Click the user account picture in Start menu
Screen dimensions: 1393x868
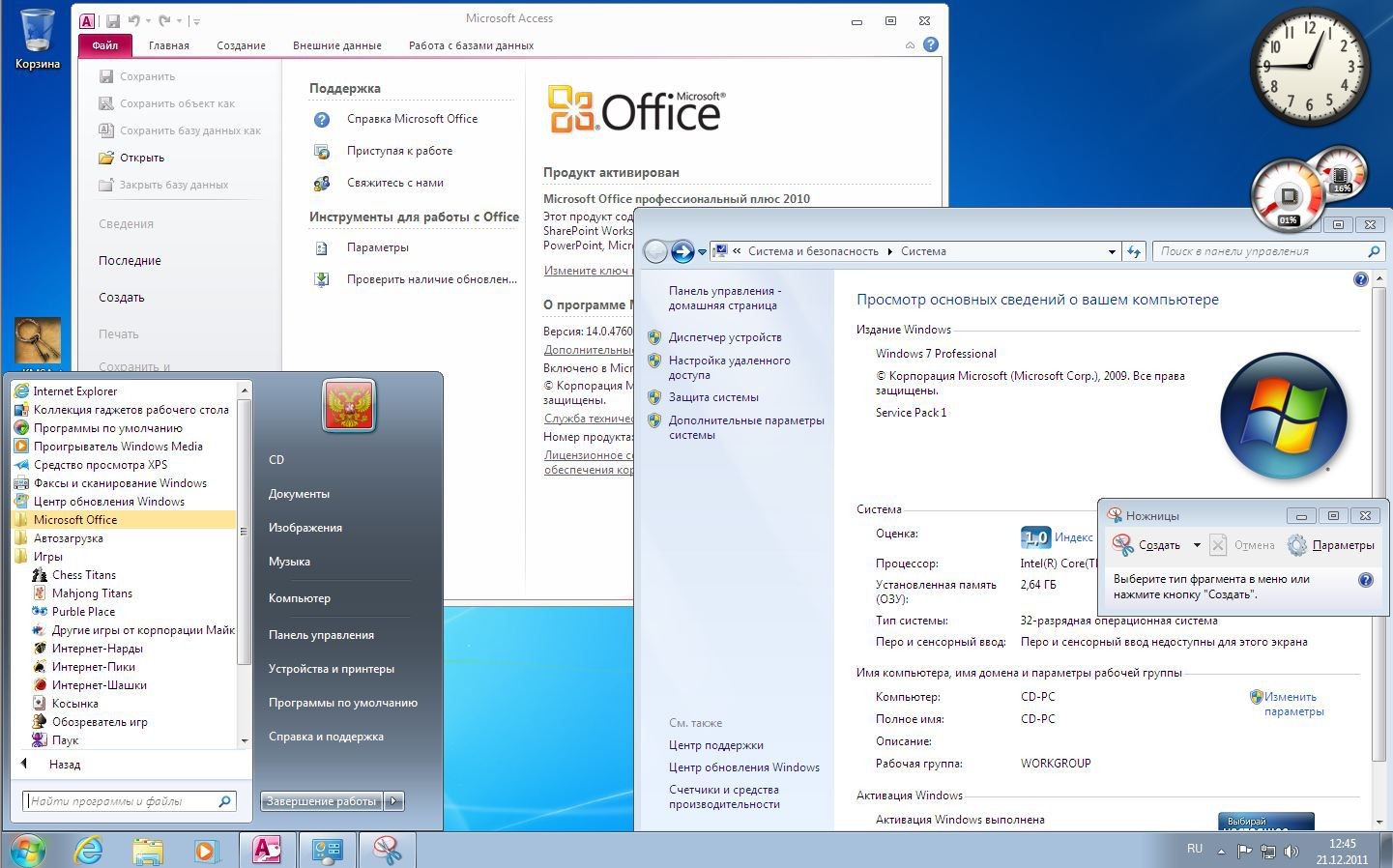349,405
